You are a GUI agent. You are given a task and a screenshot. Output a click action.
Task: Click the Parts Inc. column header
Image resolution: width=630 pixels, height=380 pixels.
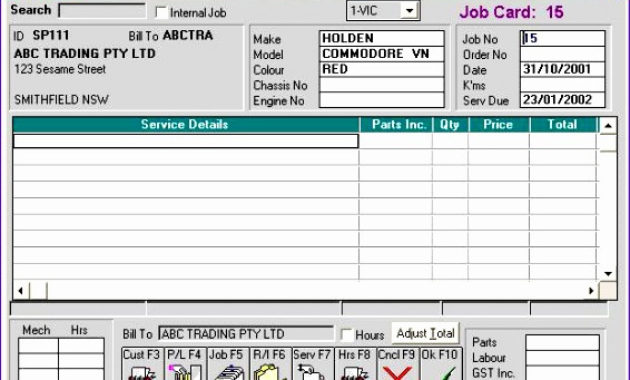point(396,125)
